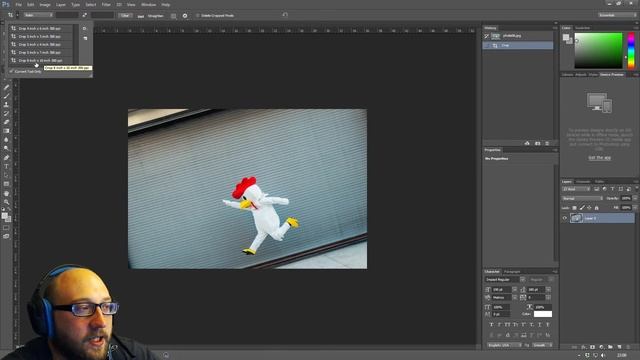Viewport: 640px width, 360px height.
Task: Switch to the Paragraph tab
Action: coord(512,271)
